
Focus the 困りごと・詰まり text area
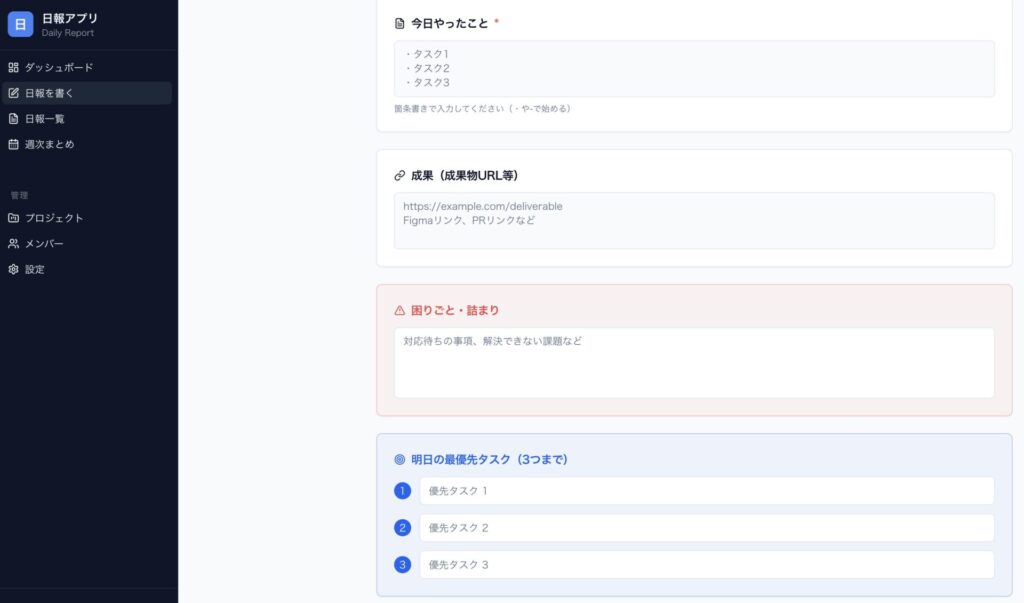[694, 363]
